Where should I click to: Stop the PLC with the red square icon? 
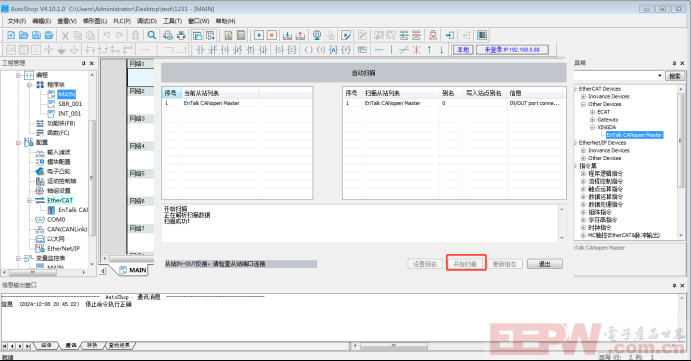pyautogui.click(x=272, y=35)
